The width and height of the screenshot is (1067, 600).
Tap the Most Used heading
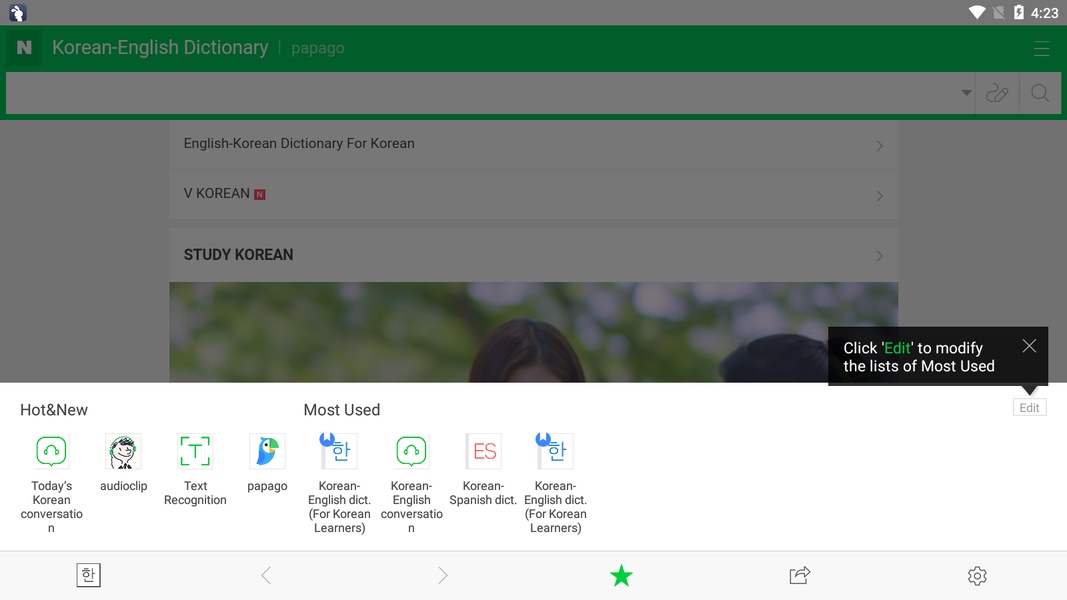click(342, 410)
